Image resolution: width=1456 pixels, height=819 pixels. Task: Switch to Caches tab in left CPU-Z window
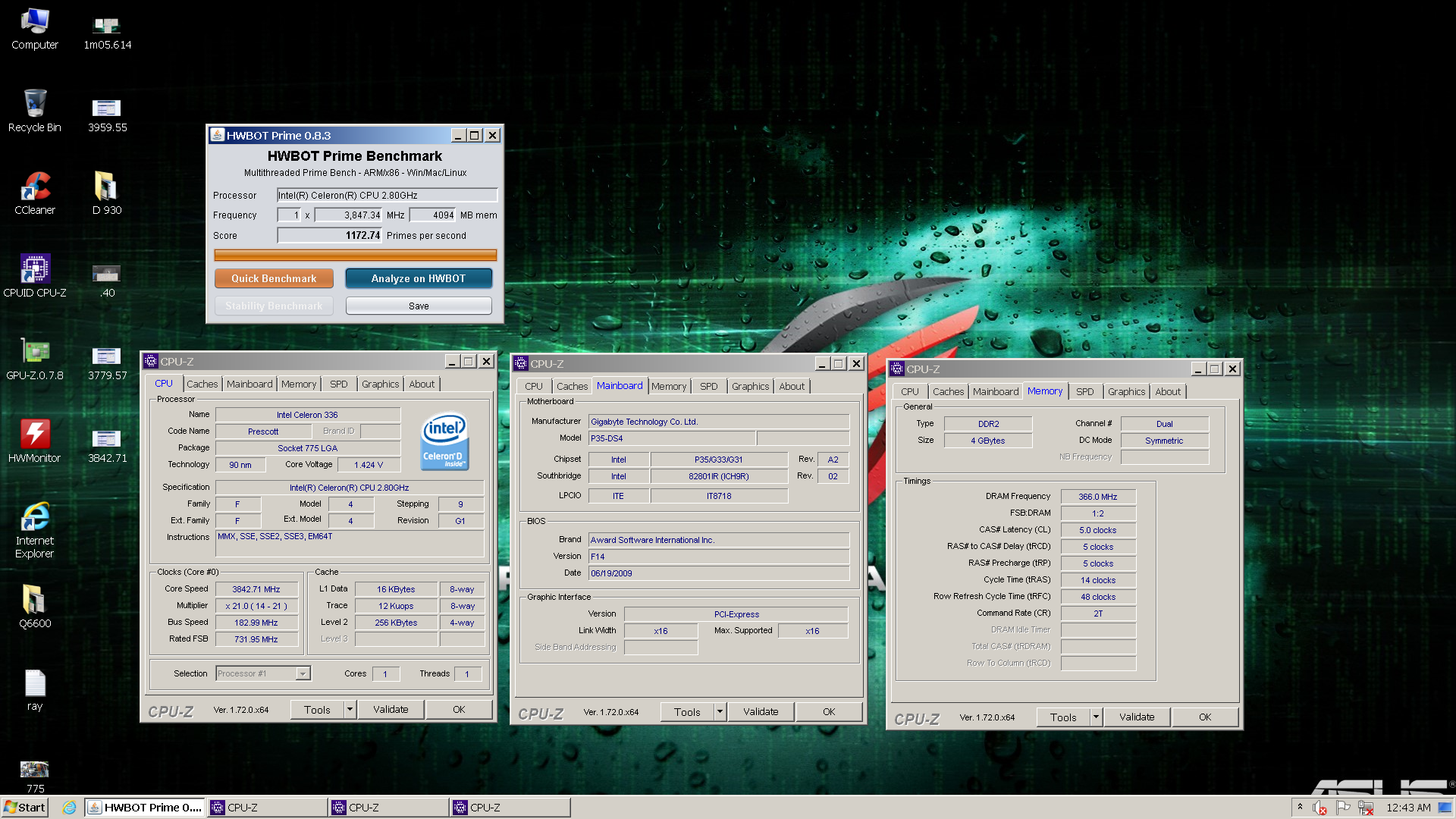tap(202, 384)
